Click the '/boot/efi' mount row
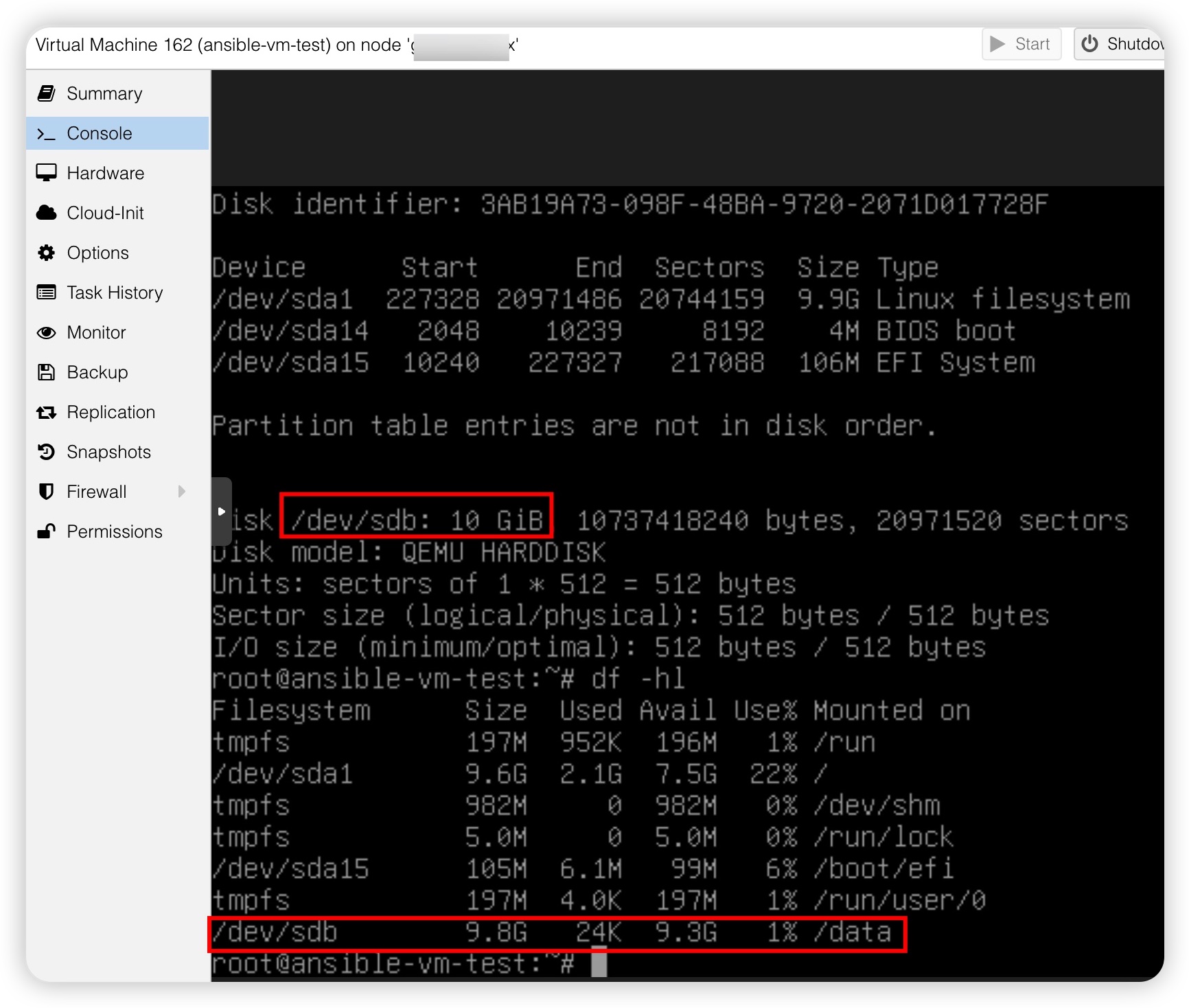 tap(583, 868)
